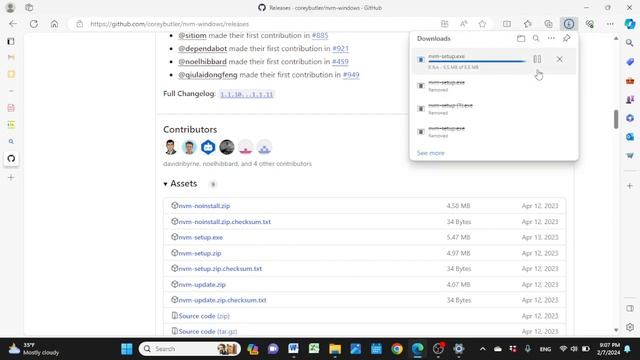Collapse the Assets section
The height and width of the screenshot is (360, 640).
click(x=180, y=184)
